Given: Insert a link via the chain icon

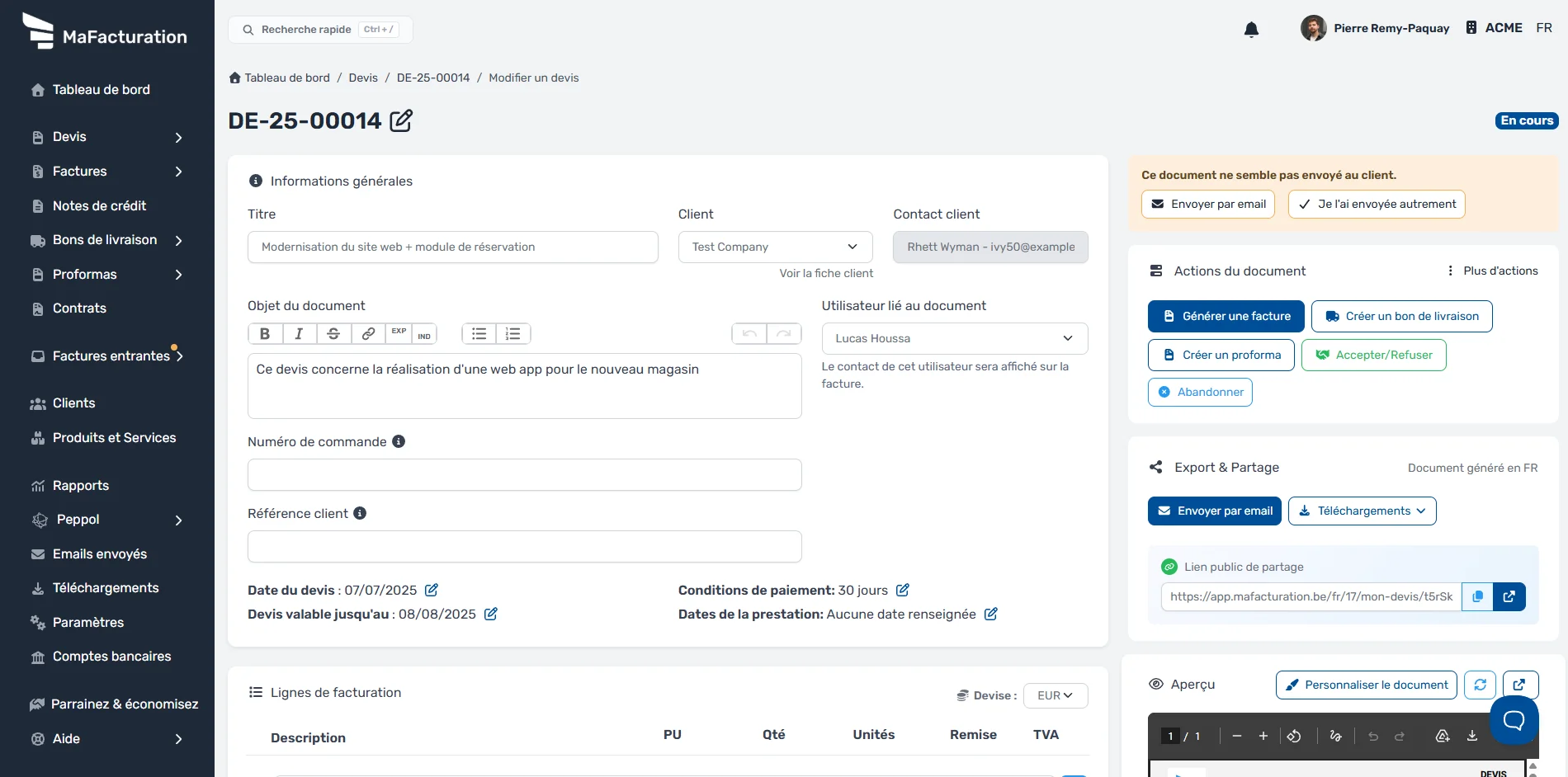Looking at the screenshot, I should pyautogui.click(x=368, y=334).
